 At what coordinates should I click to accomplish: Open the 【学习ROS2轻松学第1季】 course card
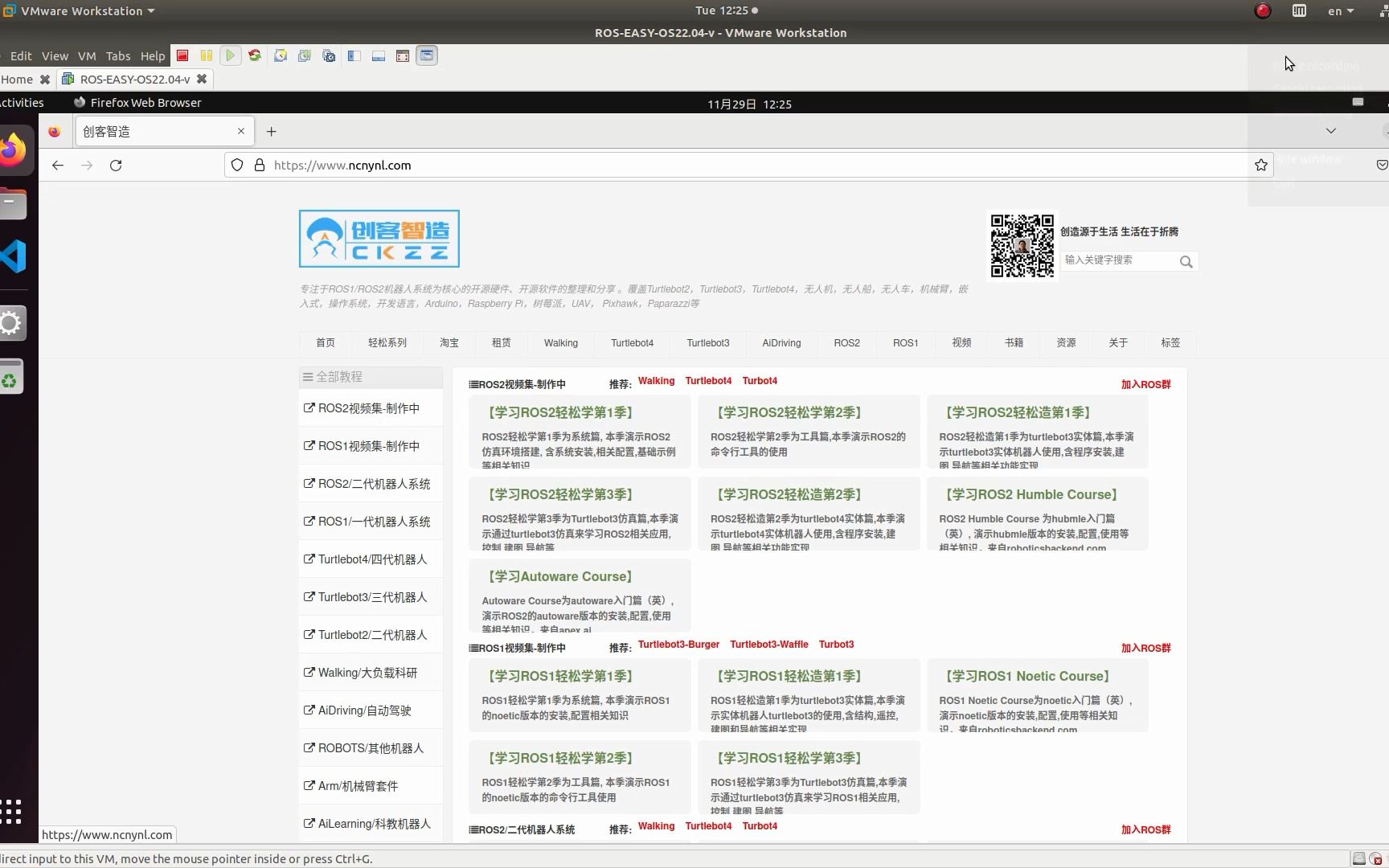[x=580, y=432]
